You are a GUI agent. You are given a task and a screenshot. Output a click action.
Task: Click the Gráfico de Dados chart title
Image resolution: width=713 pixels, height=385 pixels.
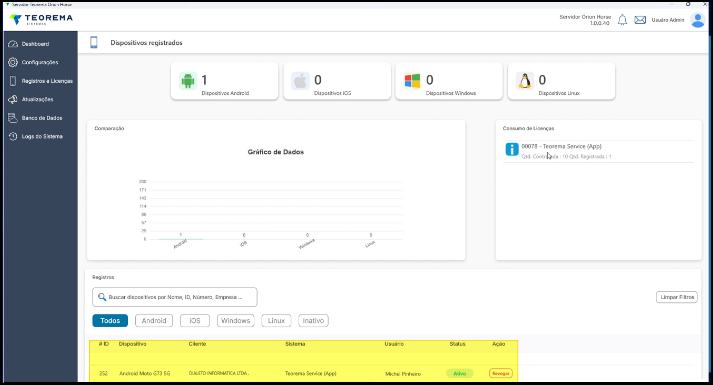(276, 152)
